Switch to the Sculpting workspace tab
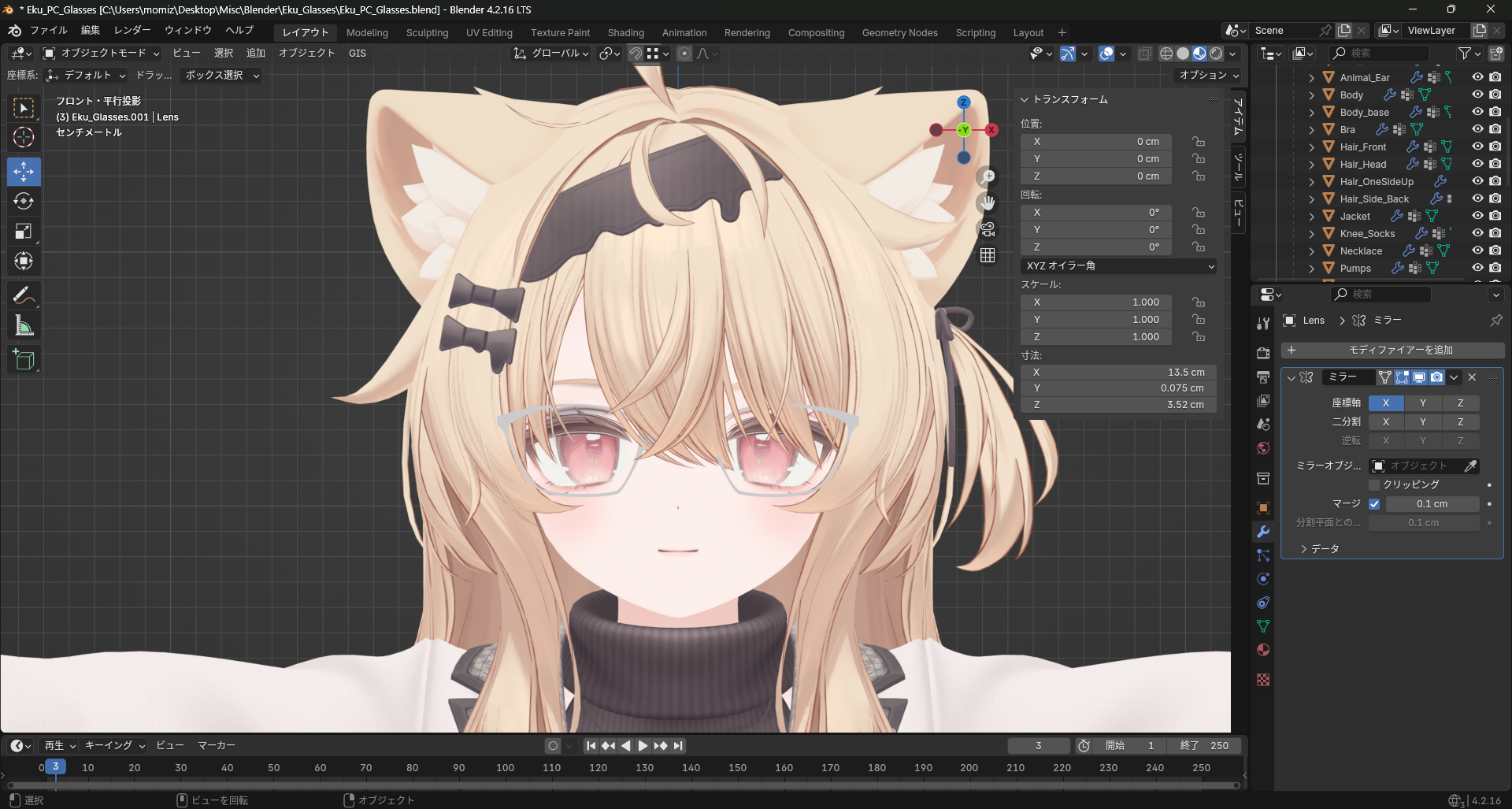 point(427,32)
